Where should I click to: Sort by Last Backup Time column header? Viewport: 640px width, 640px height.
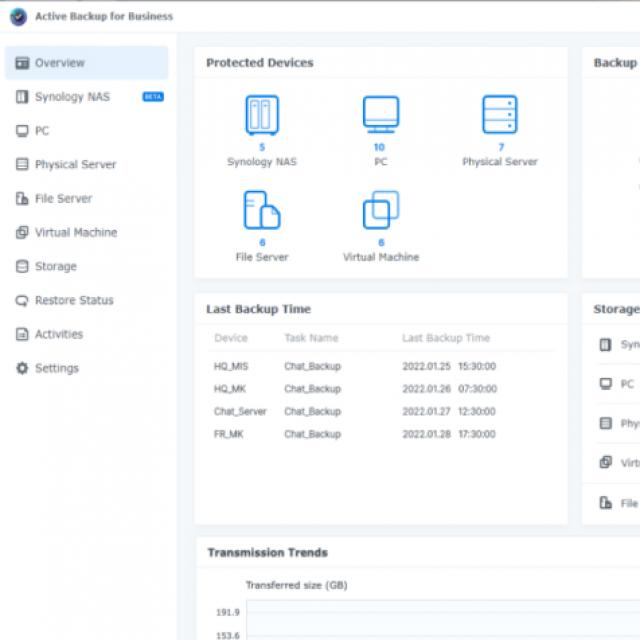446,338
